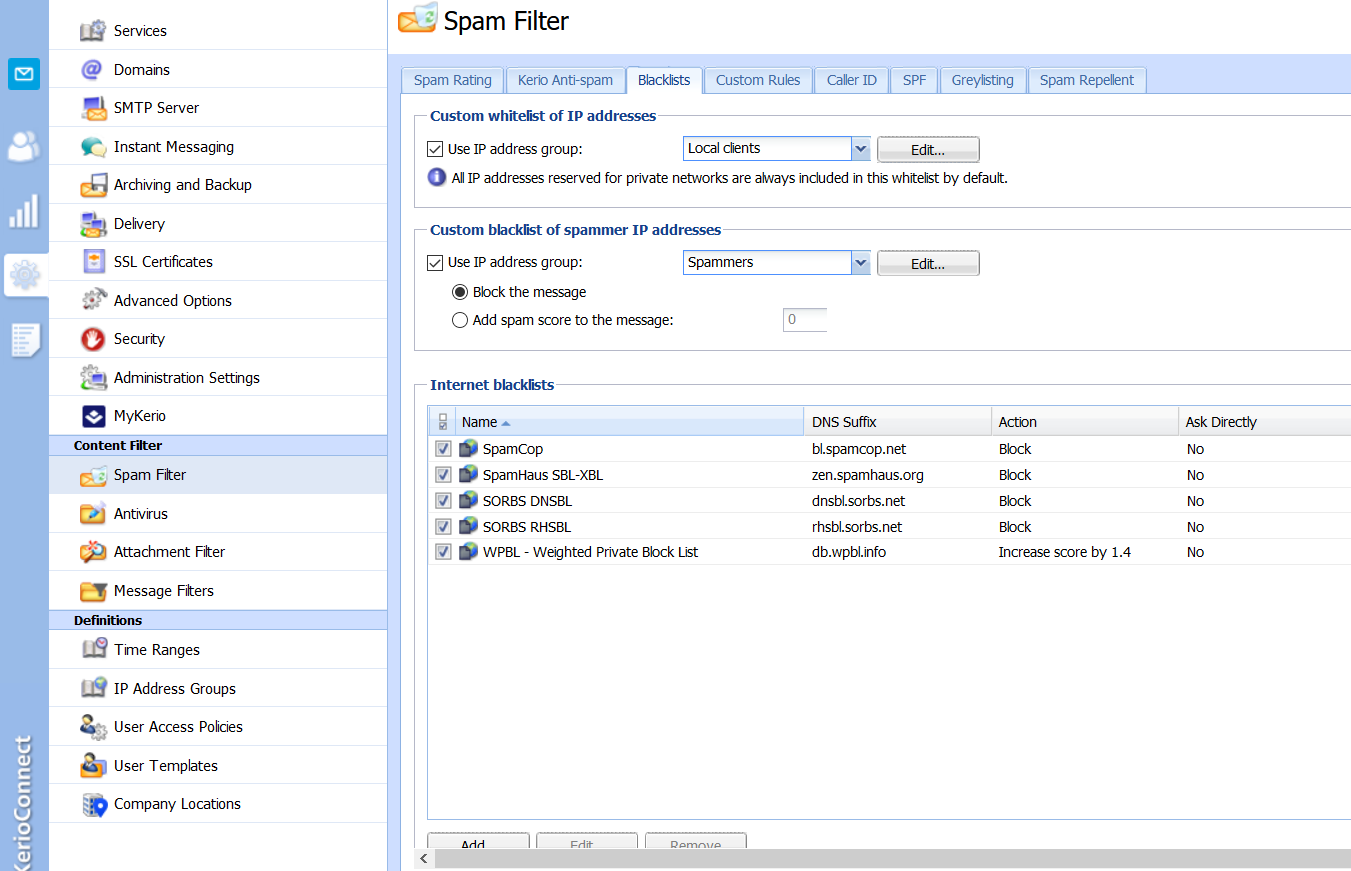Click the Domains @ icon
This screenshot has height=871, width=1351.
click(x=94, y=69)
